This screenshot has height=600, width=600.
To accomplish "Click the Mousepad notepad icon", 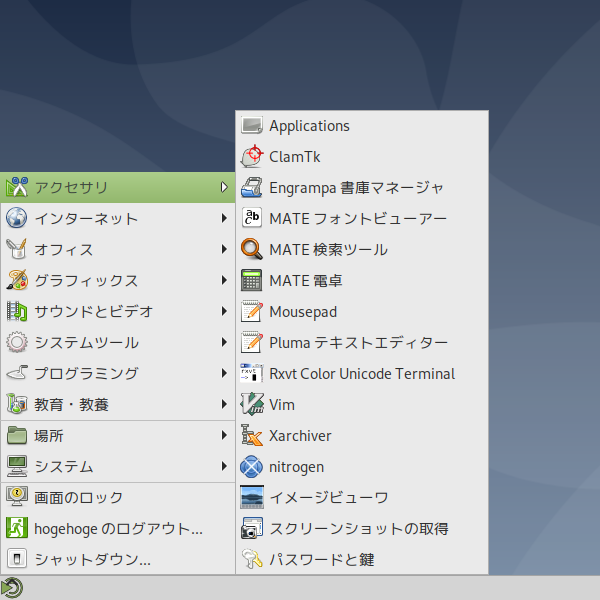I will coord(251,311).
